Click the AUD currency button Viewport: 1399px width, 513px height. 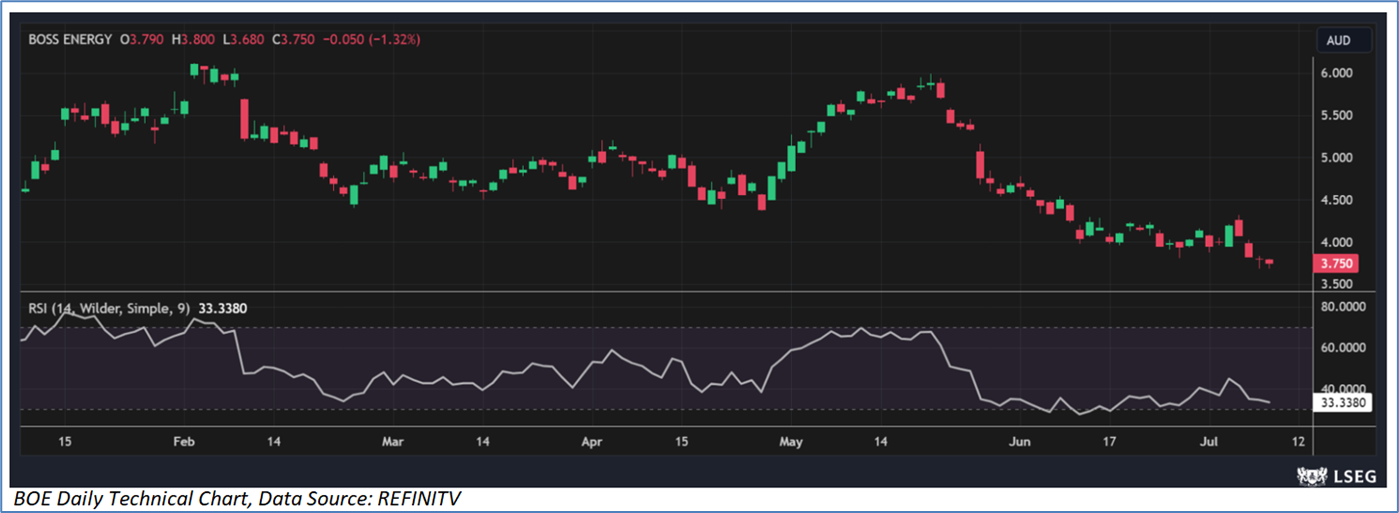click(1343, 40)
